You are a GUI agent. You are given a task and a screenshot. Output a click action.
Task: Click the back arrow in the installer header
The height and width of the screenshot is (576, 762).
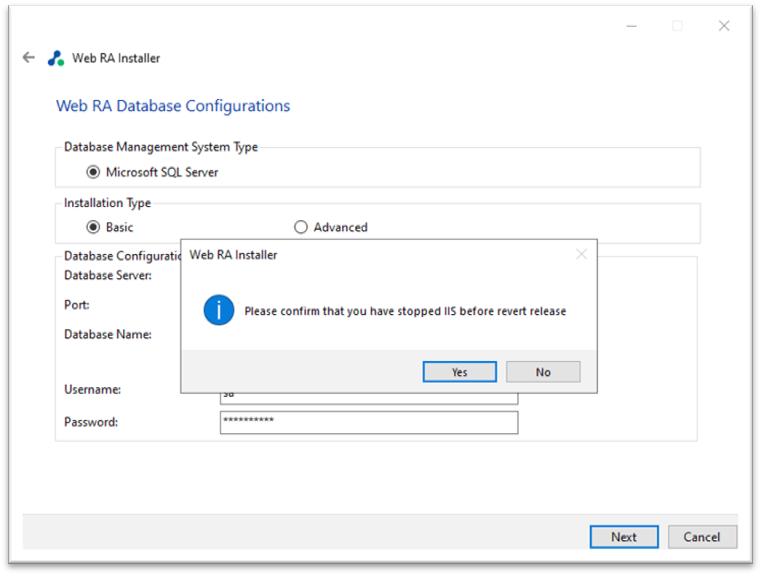pyautogui.click(x=28, y=58)
